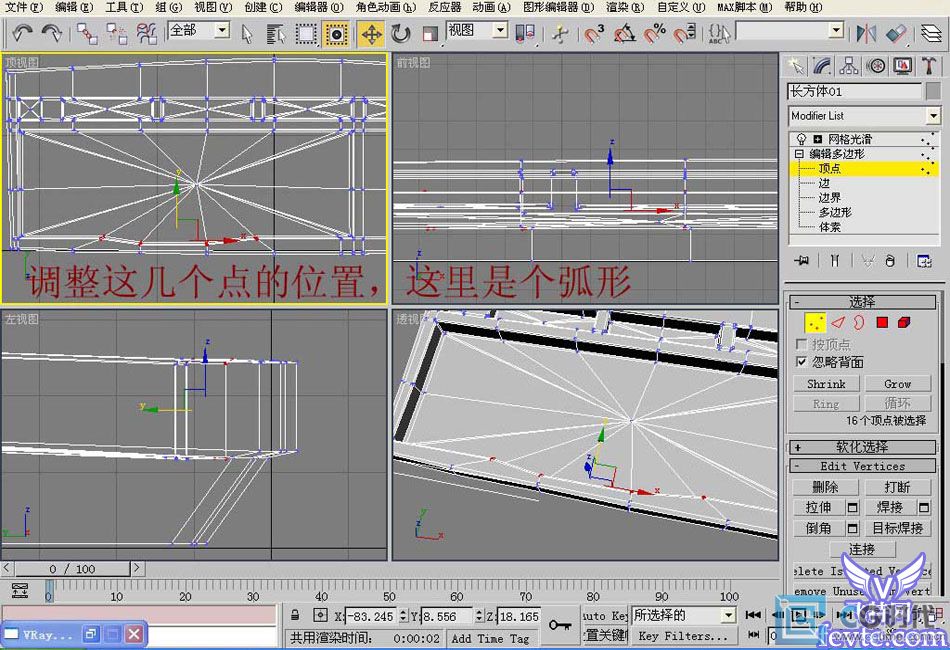The height and width of the screenshot is (650, 950).
Task: Open the named selection sets dropdown
Action: tap(836, 30)
